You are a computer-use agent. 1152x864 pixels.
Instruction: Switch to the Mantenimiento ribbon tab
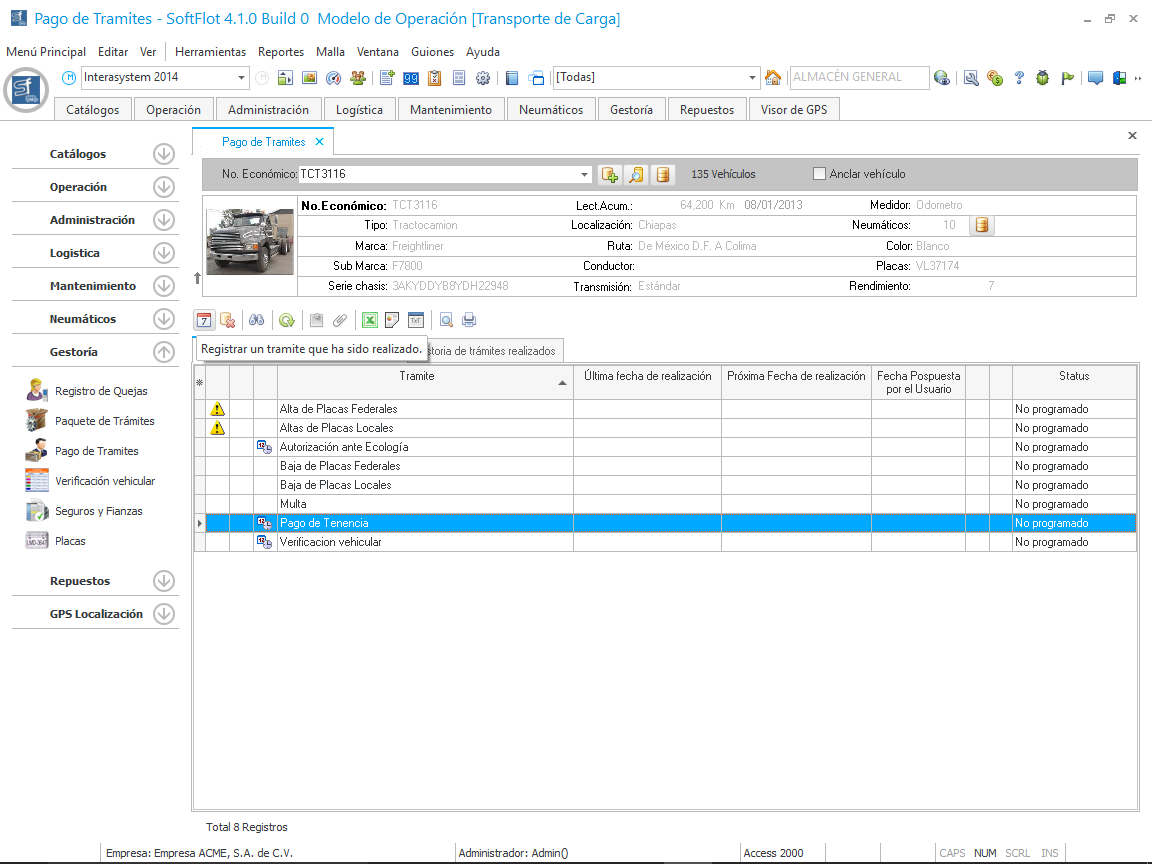point(450,110)
